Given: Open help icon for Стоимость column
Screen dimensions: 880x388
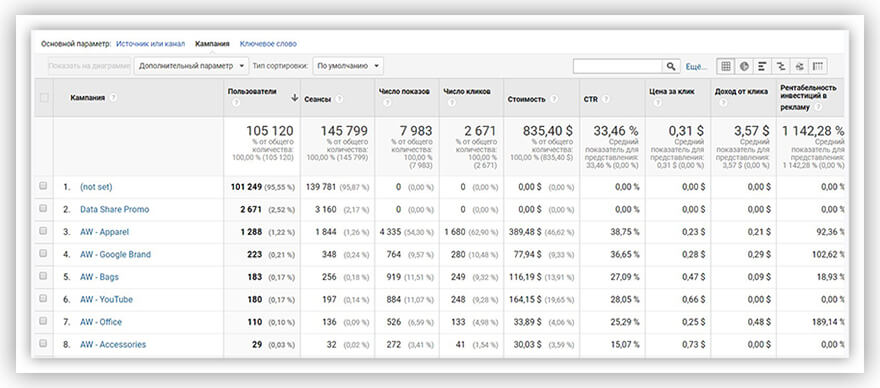Looking at the screenshot, I should coord(554,99).
